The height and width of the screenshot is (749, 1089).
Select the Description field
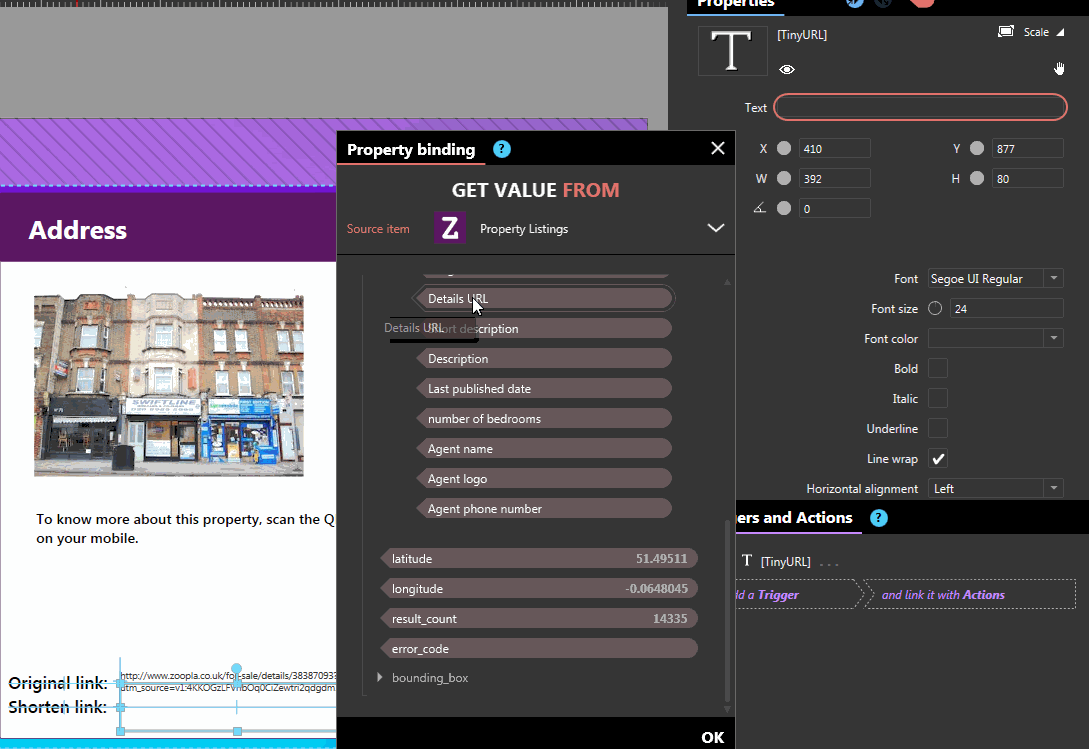click(x=544, y=359)
